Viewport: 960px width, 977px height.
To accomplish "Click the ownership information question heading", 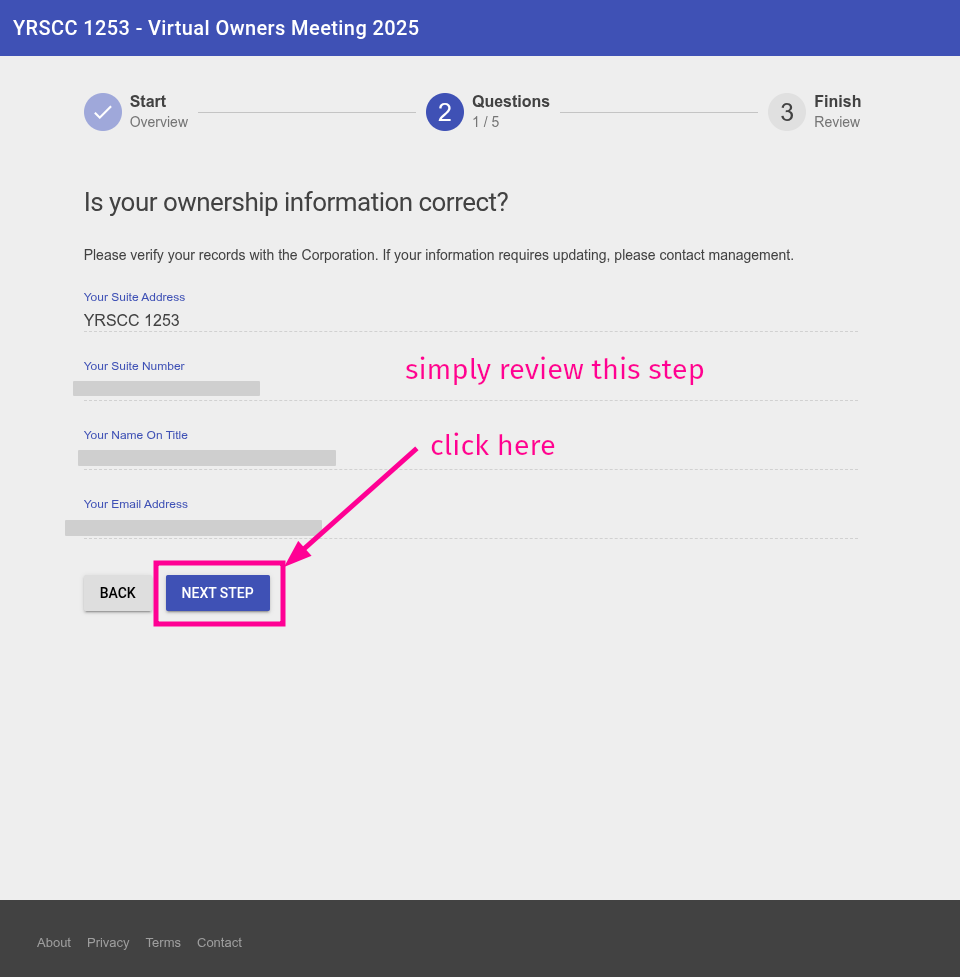I will (296, 202).
